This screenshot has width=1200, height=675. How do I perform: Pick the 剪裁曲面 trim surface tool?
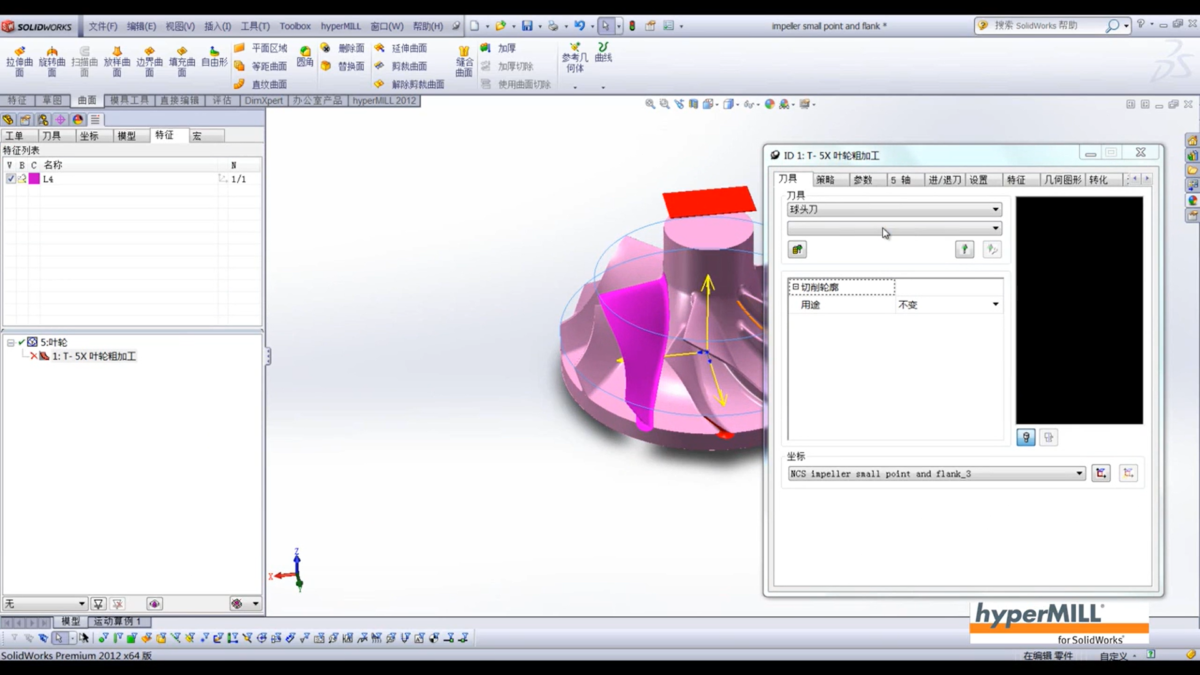[400, 66]
